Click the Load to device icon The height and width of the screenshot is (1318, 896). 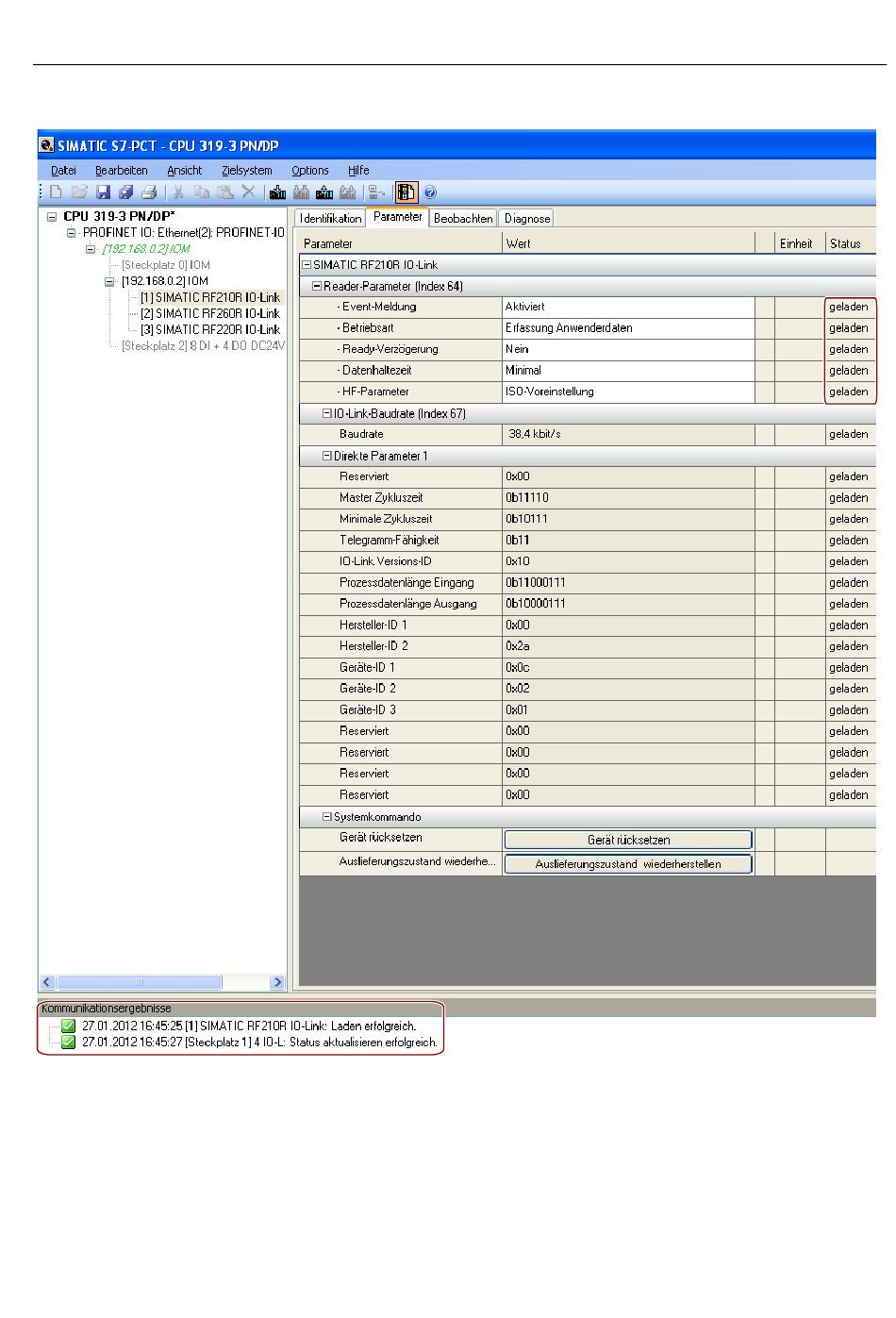click(x=277, y=192)
